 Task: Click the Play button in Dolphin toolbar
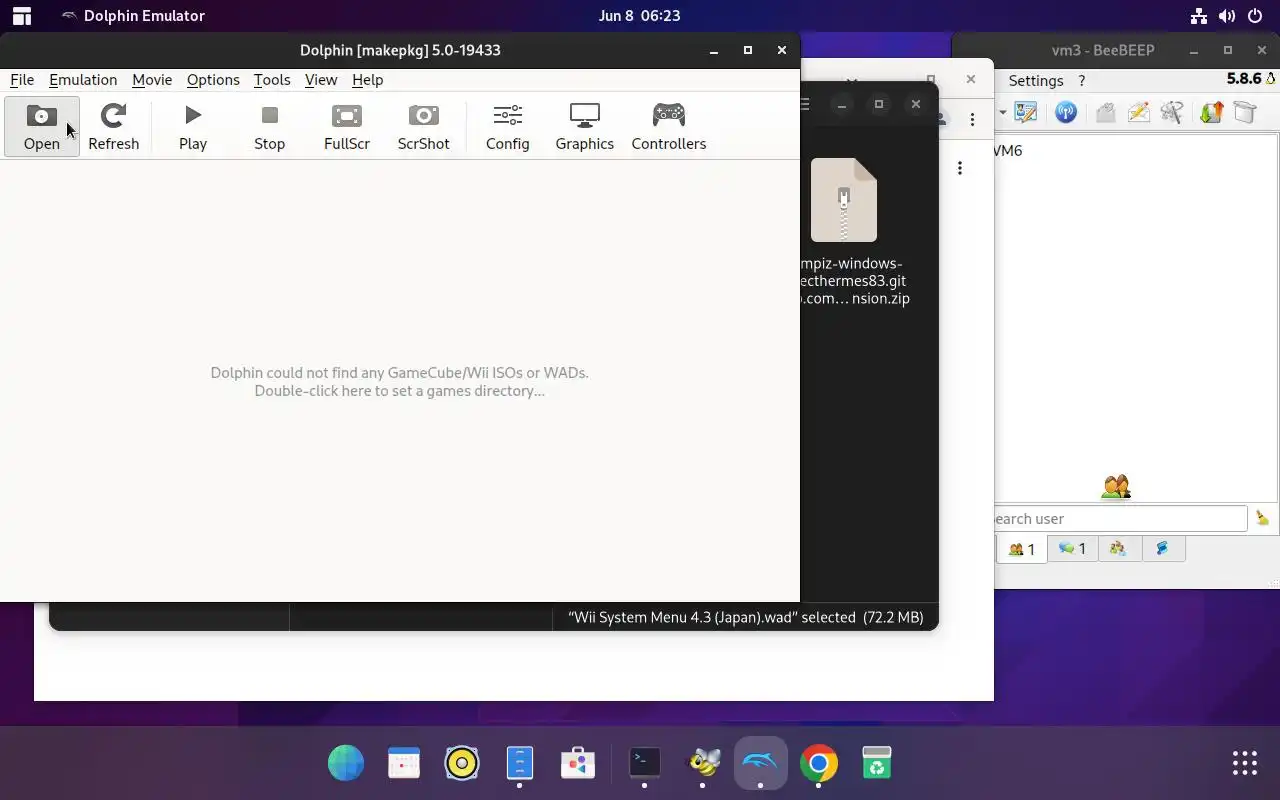[193, 126]
